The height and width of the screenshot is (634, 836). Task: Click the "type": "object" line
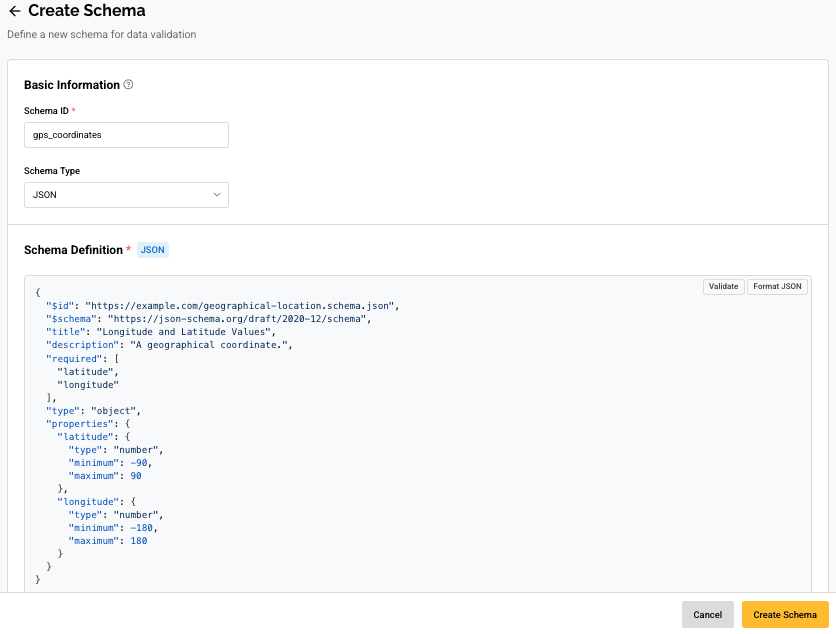(x=93, y=411)
